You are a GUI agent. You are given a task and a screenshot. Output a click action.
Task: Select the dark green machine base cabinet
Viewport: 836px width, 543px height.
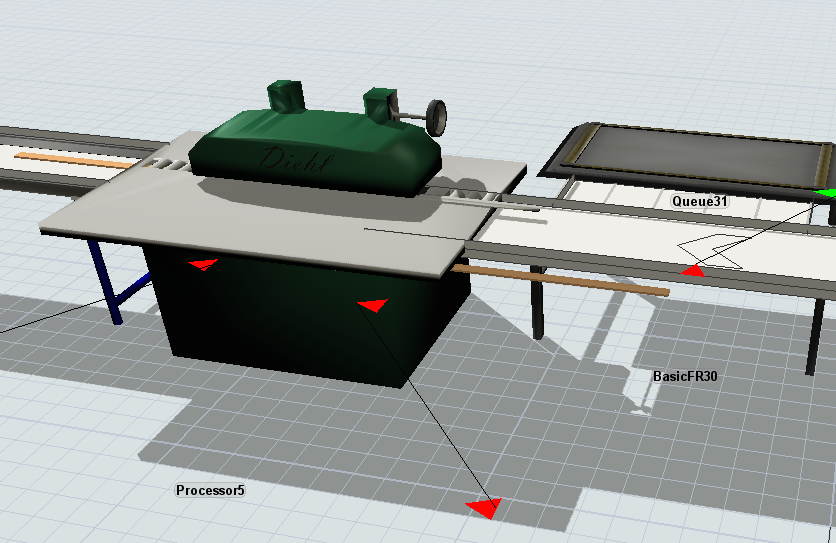[x=300, y=330]
